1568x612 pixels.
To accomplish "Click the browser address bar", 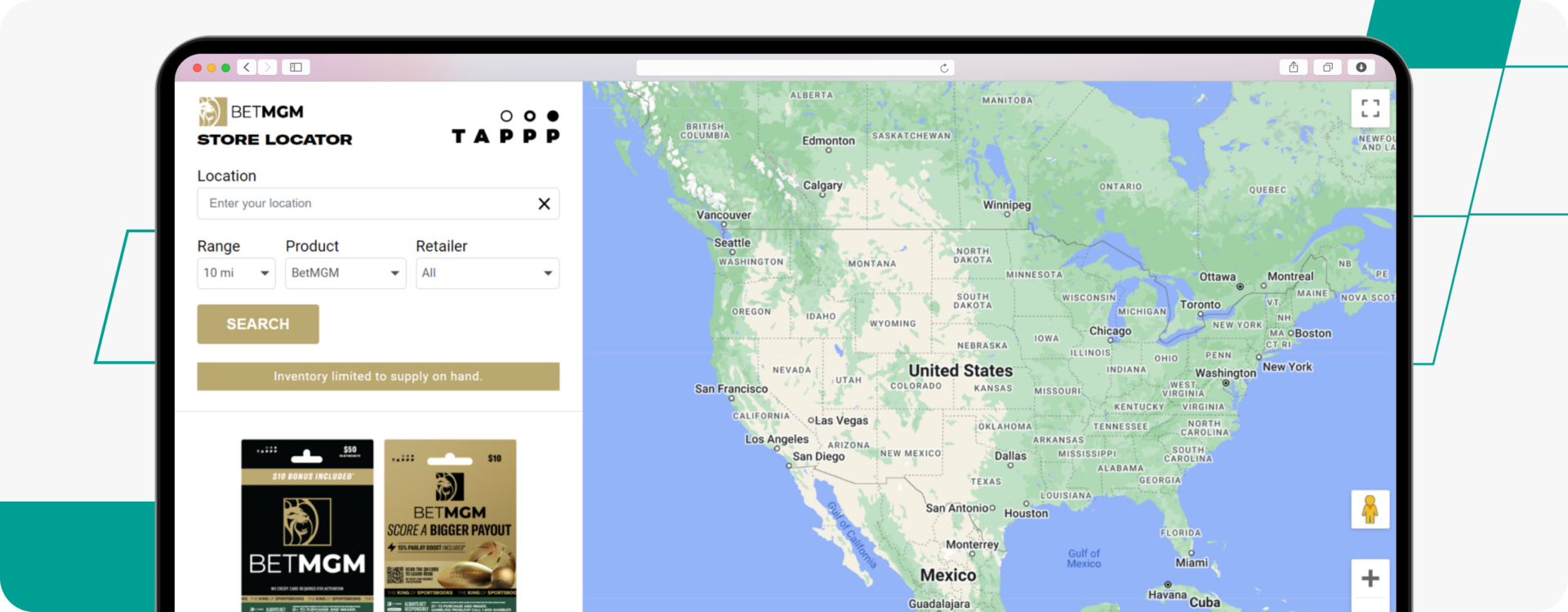I will click(795, 68).
